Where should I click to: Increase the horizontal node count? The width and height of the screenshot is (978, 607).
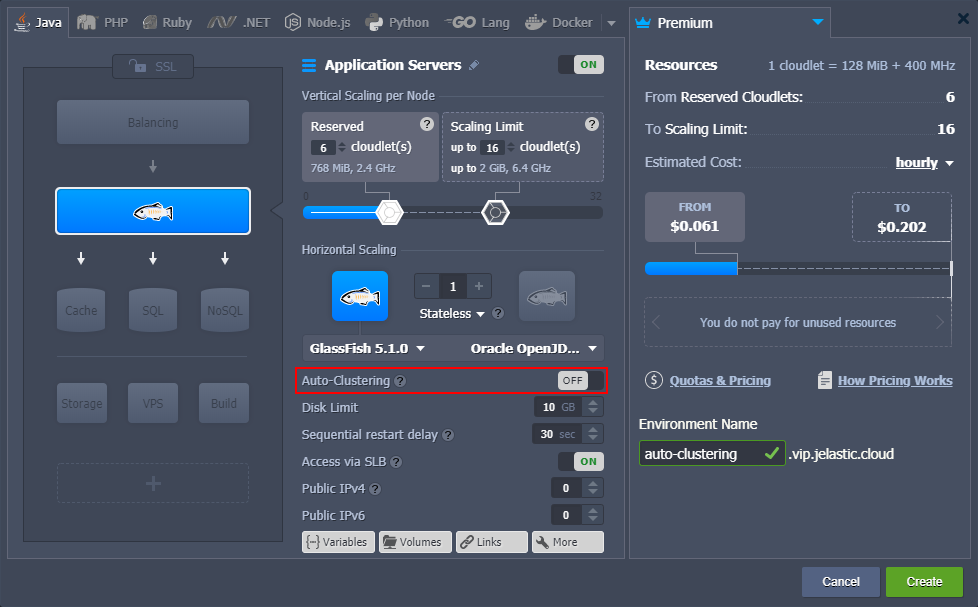click(479, 286)
